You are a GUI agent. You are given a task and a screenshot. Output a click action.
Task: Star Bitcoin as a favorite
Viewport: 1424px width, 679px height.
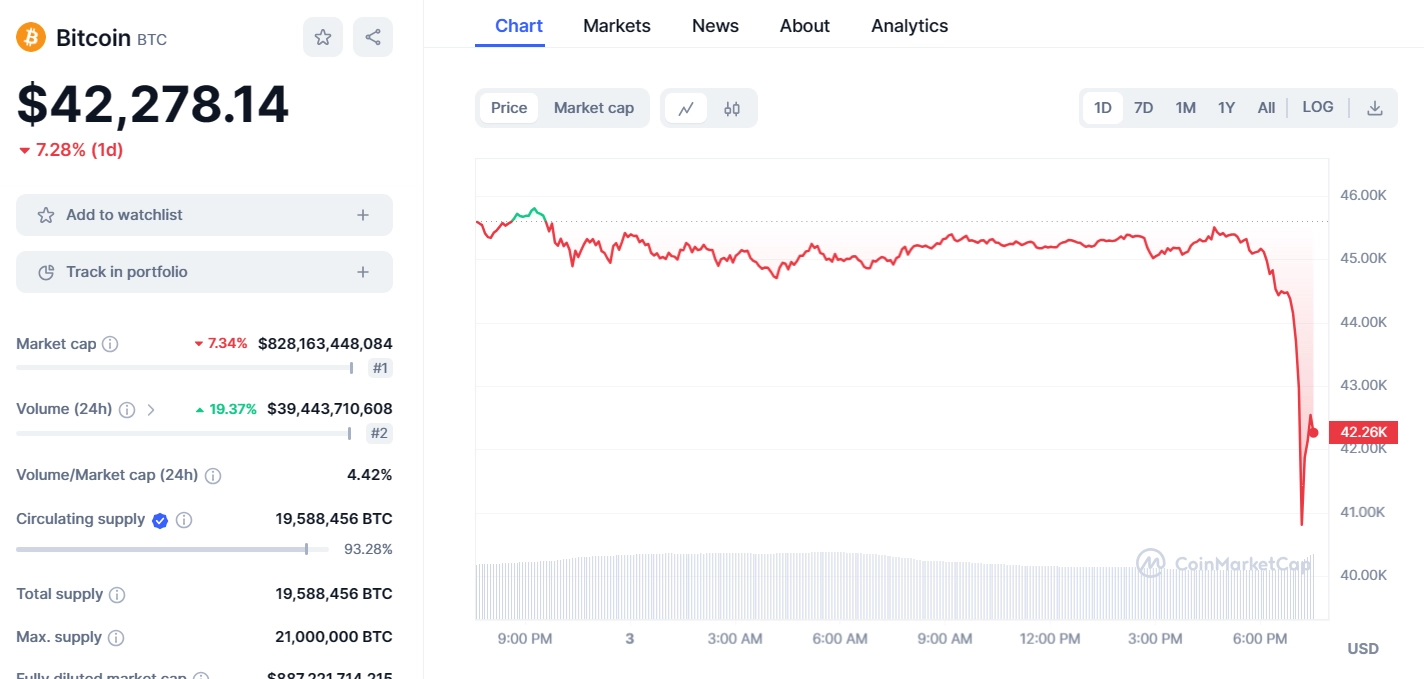click(323, 37)
